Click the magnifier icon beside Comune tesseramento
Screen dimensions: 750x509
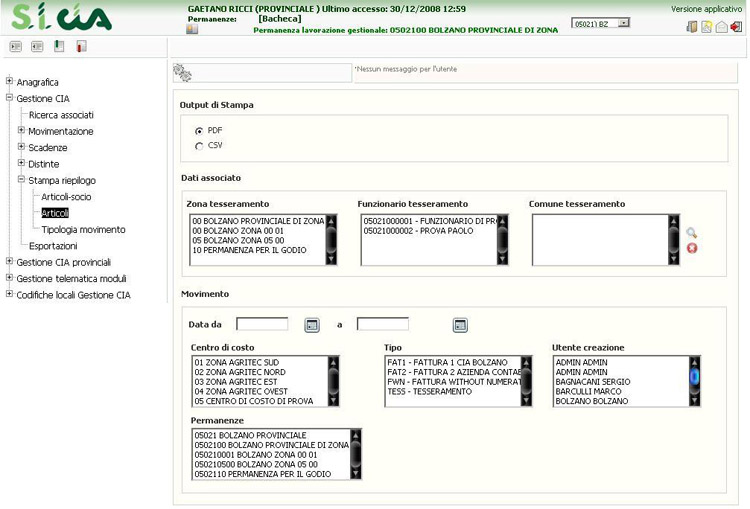[692, 232]
